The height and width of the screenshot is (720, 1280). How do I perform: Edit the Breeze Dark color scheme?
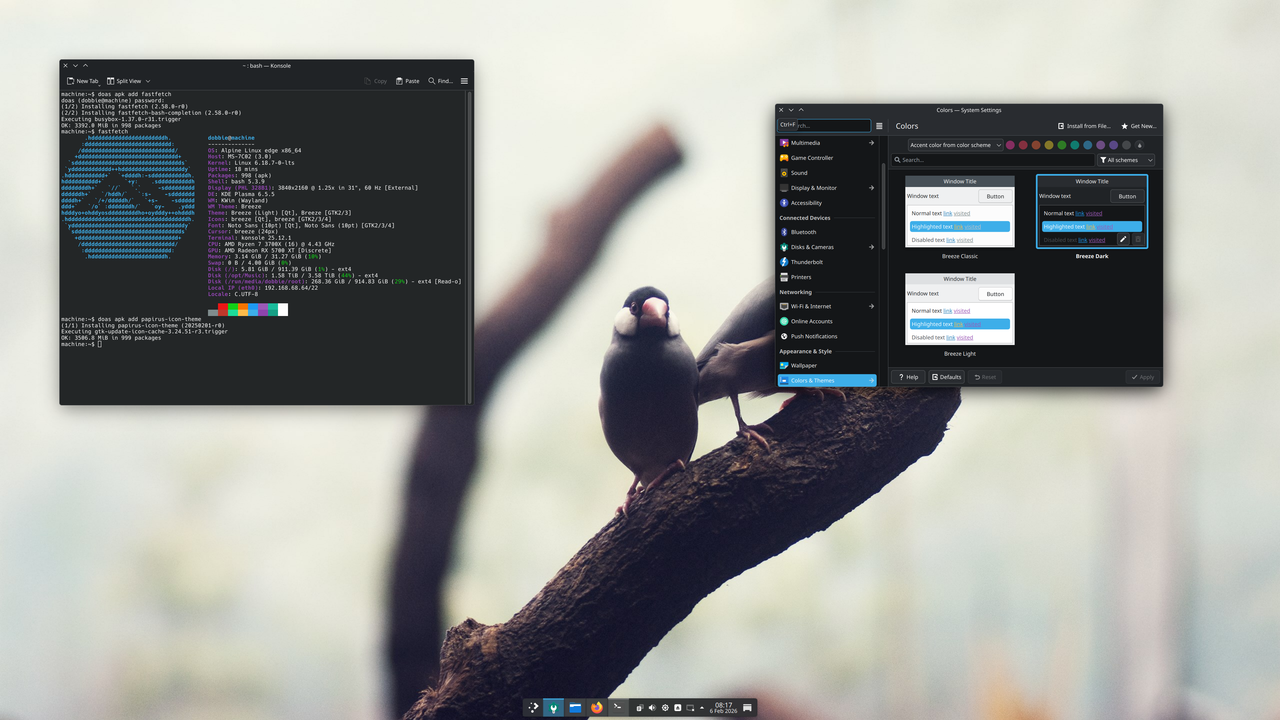point(1123,239)
